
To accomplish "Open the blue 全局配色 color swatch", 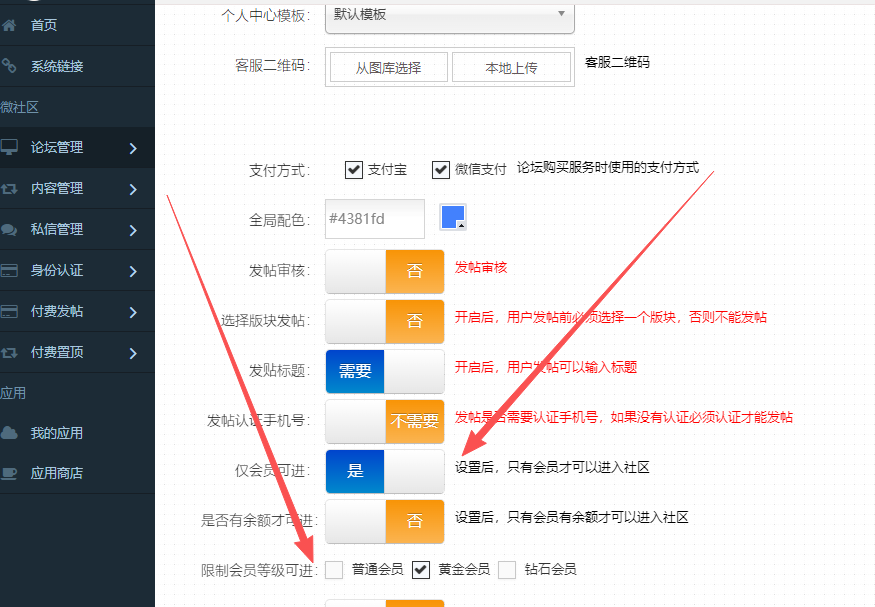I will click(x=454, y=217).
